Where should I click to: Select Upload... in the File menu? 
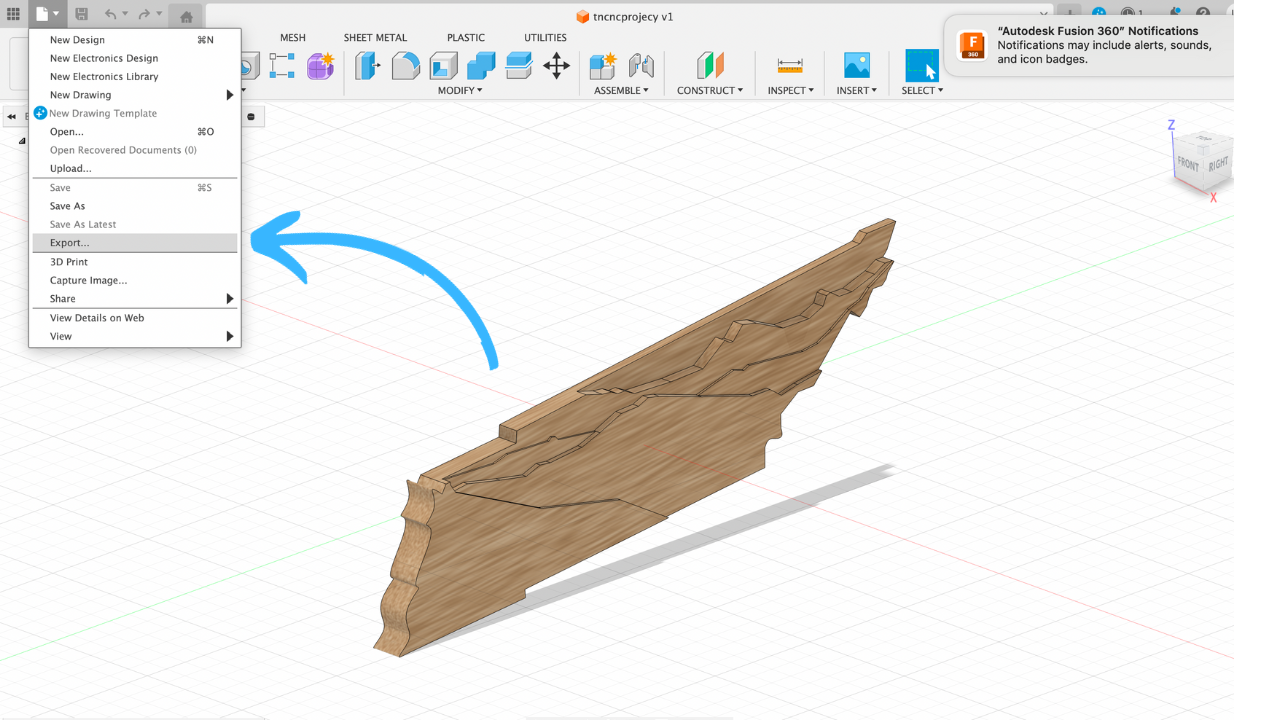[x=135, y=169]
